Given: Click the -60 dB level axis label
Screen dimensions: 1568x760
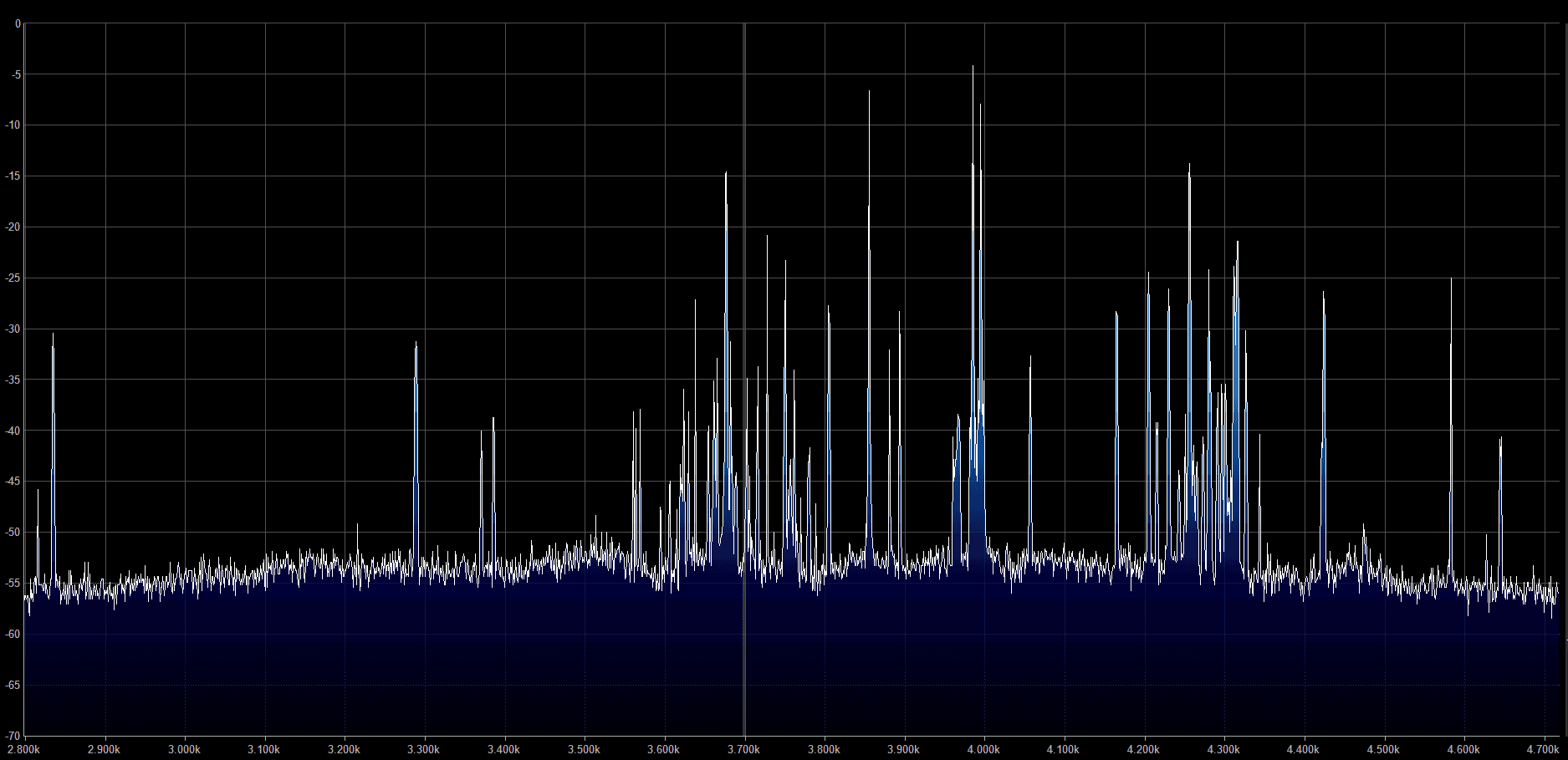Looking at the screenshot, I should tap(13, 635).
